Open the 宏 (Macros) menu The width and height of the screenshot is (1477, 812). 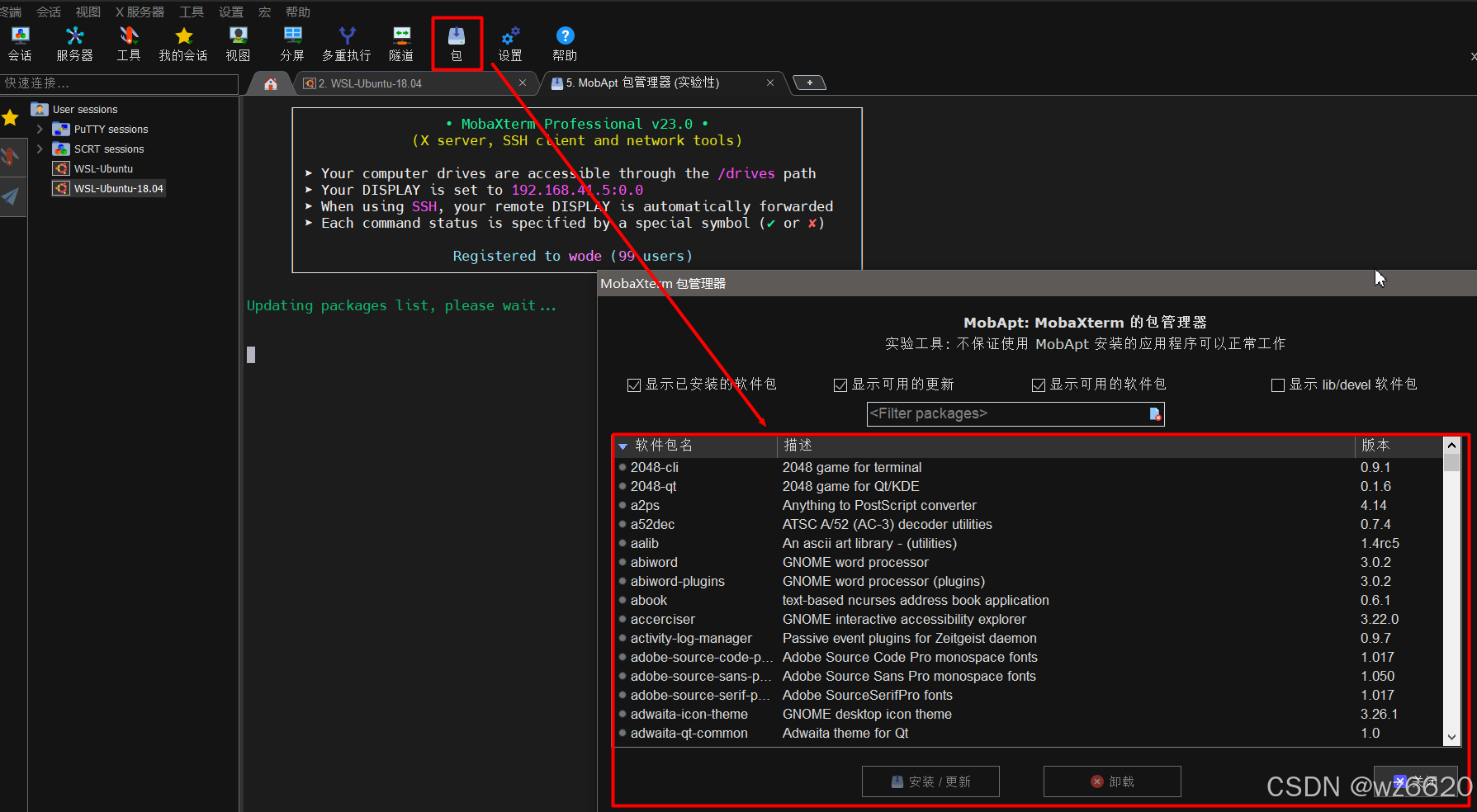click(x=265, y=12)
